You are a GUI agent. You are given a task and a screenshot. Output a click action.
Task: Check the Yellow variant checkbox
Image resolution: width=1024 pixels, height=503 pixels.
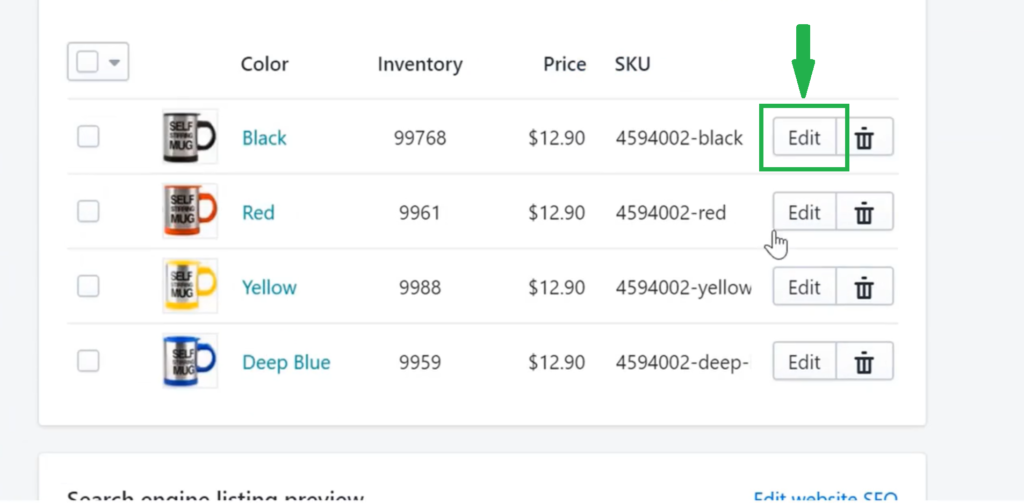pyautogui.click(x=88, y=286)
